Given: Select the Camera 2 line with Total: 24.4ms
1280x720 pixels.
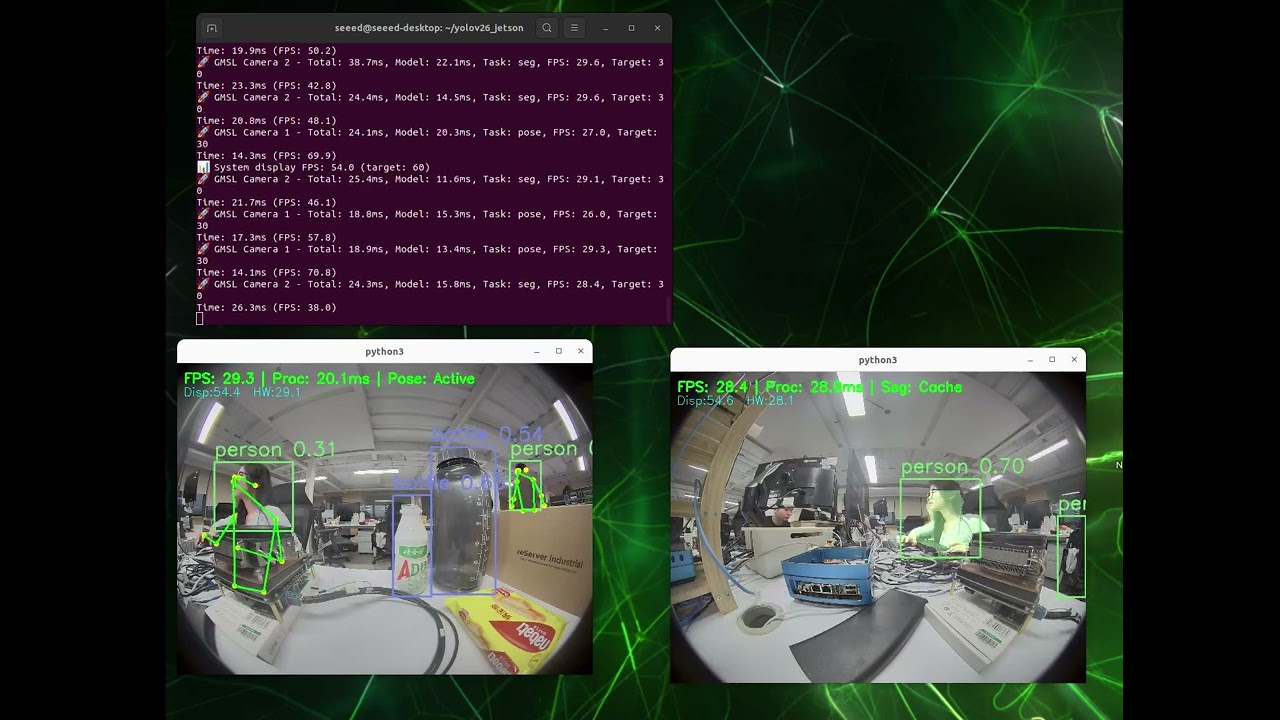Looking at the screenshot, I should [x=430, y=103].
